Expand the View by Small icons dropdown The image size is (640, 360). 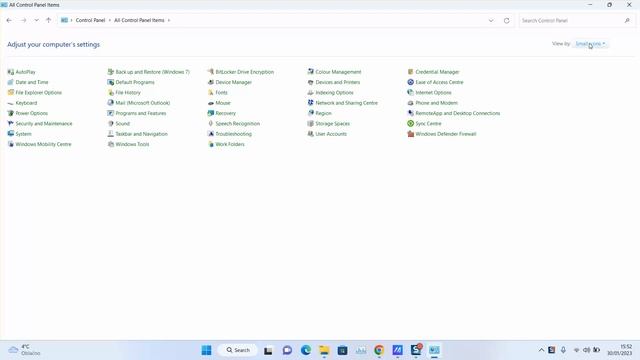click(x=590, y=44)
